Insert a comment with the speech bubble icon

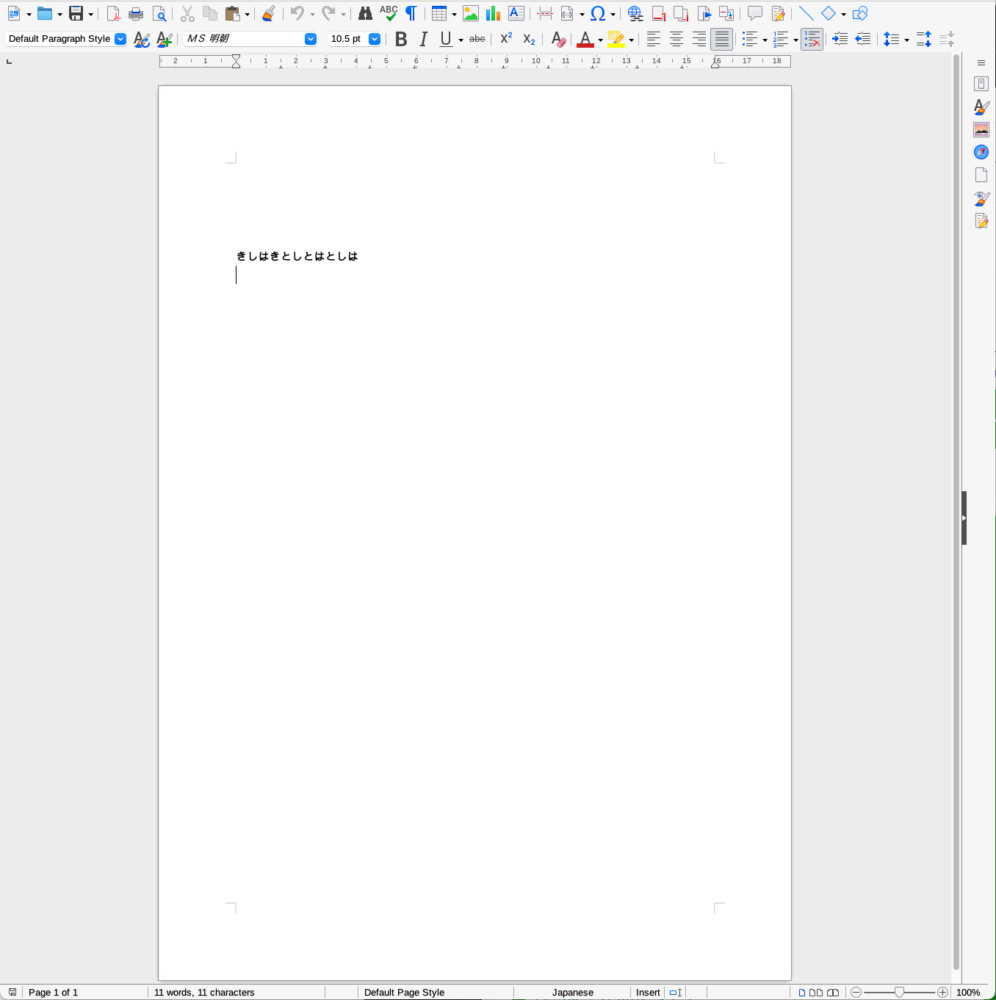(x=755, y=14)
